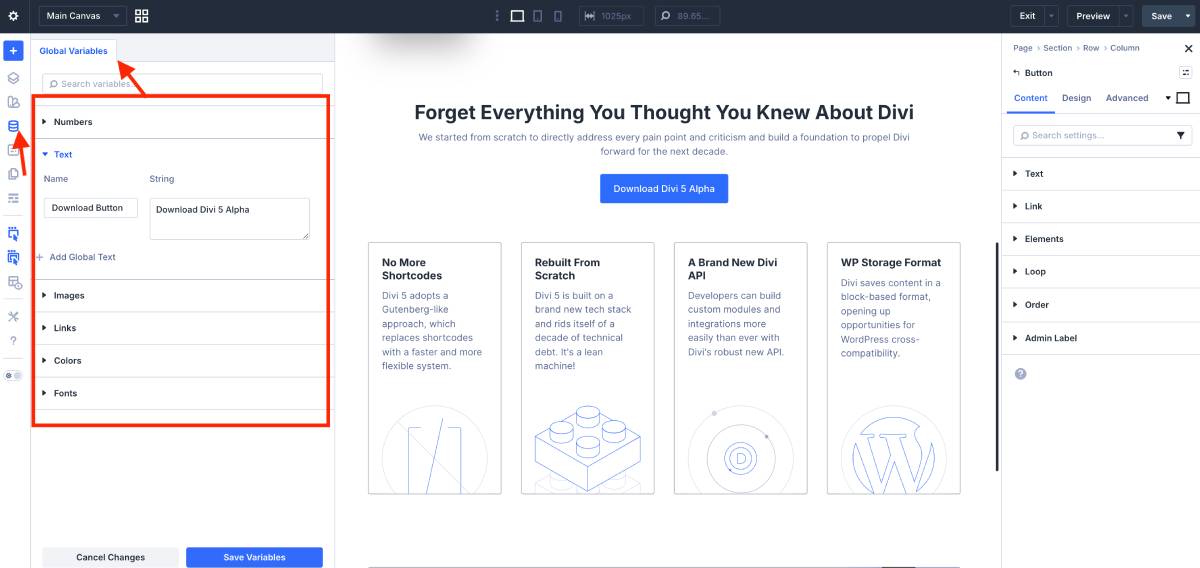Switch to the Advanced tab
Screen dimensions: 1200x568
1127,98
